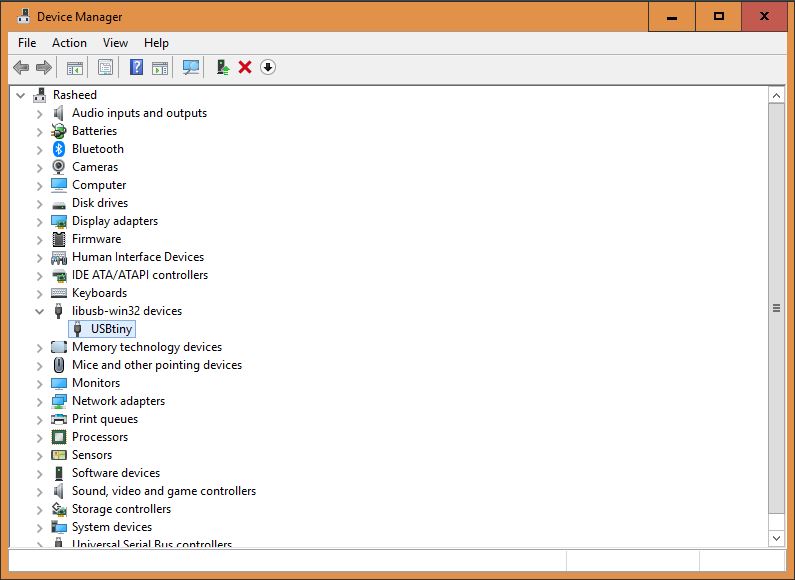Select libusb-win32 devices label
This screenshot has height=580, width=795.
tap(127, 311)
